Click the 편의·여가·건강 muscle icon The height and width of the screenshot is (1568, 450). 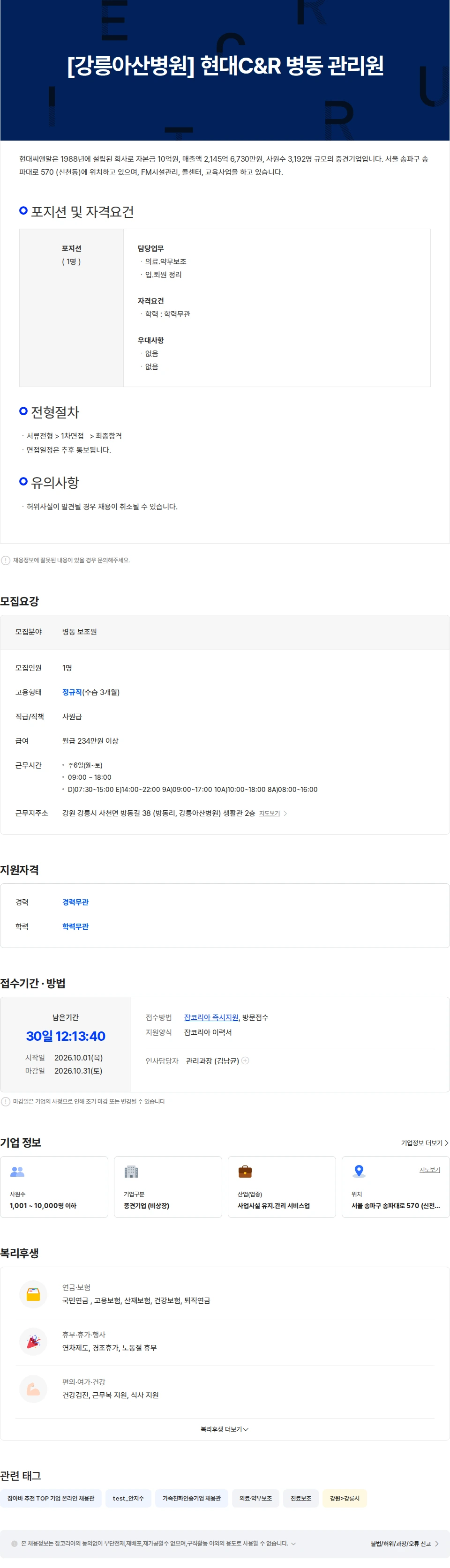[x=33, y=1389]
